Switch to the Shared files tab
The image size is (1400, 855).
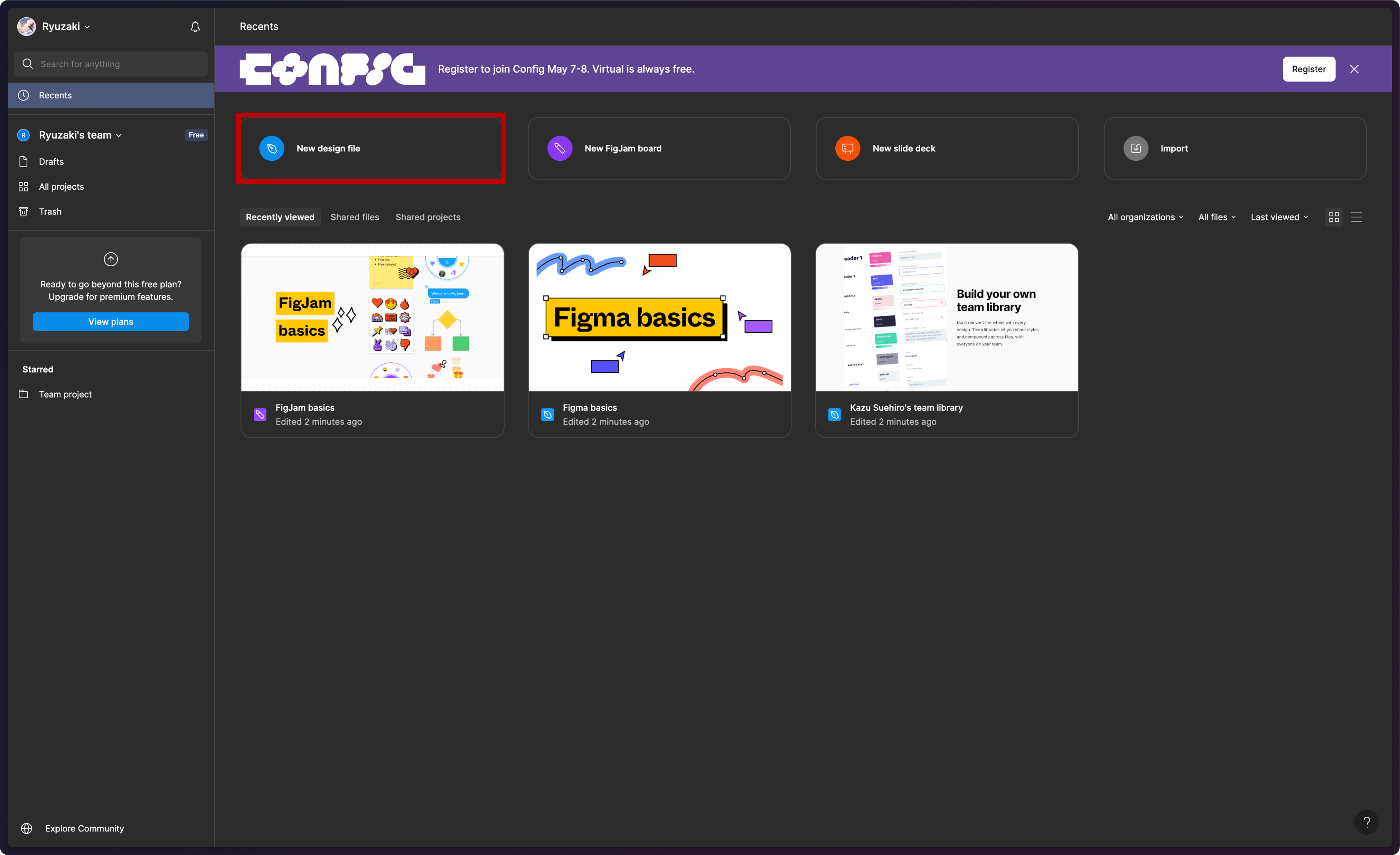355,217
